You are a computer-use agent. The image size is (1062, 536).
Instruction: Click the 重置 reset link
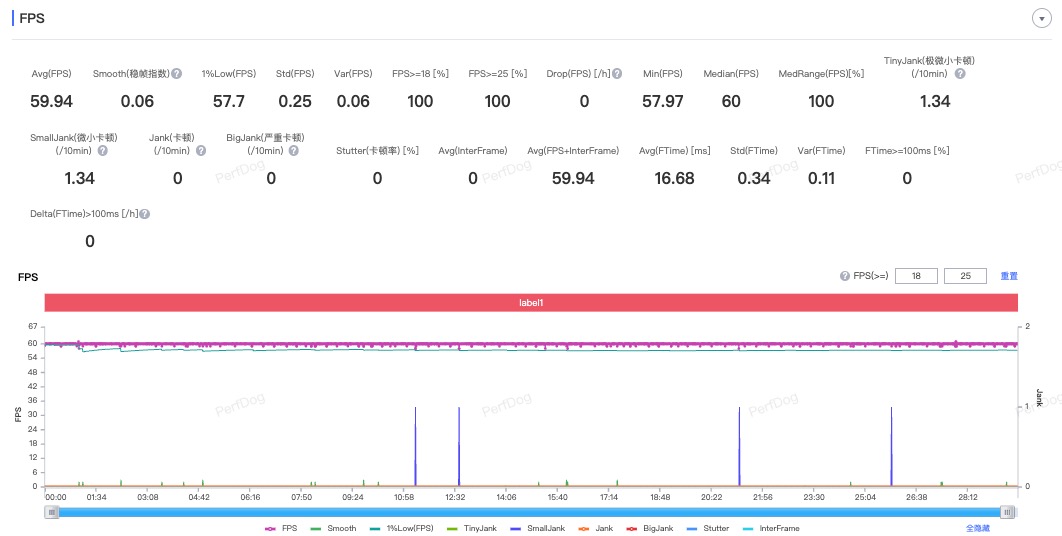1008,276
